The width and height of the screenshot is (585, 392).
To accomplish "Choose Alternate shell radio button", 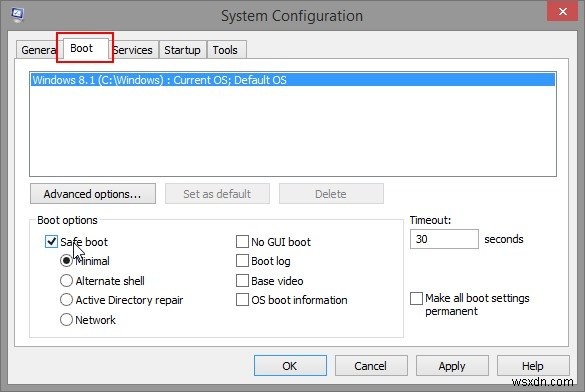I will click(x=66, y=280).
